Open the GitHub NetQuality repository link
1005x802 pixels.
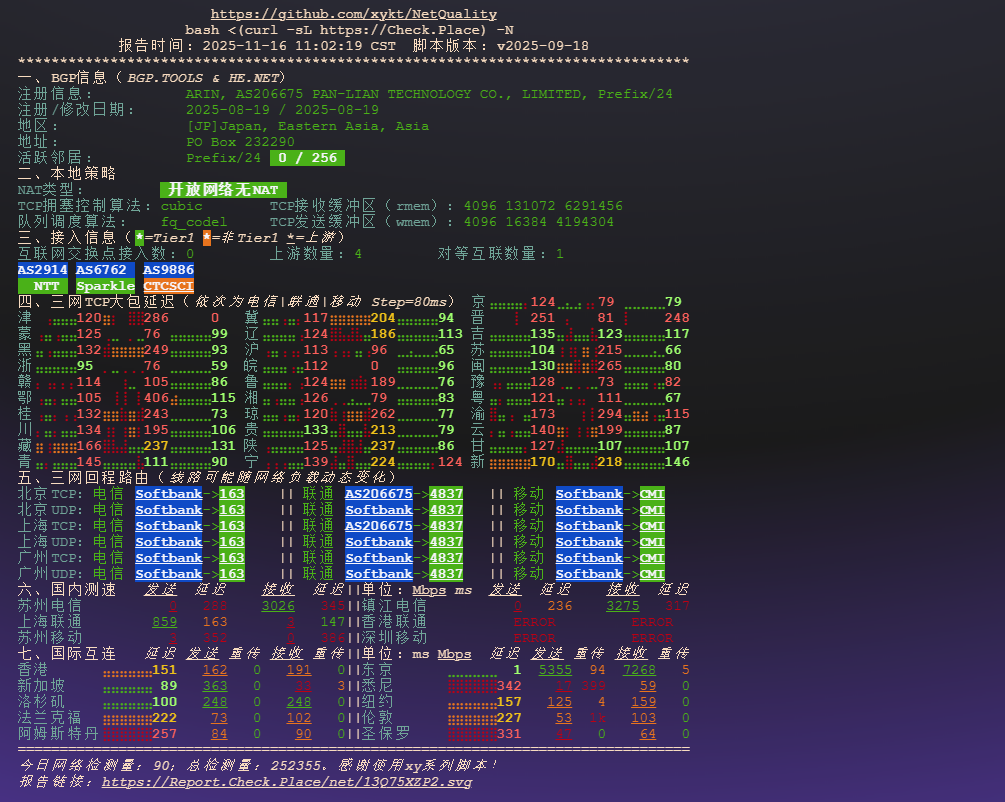coord(353,14)
